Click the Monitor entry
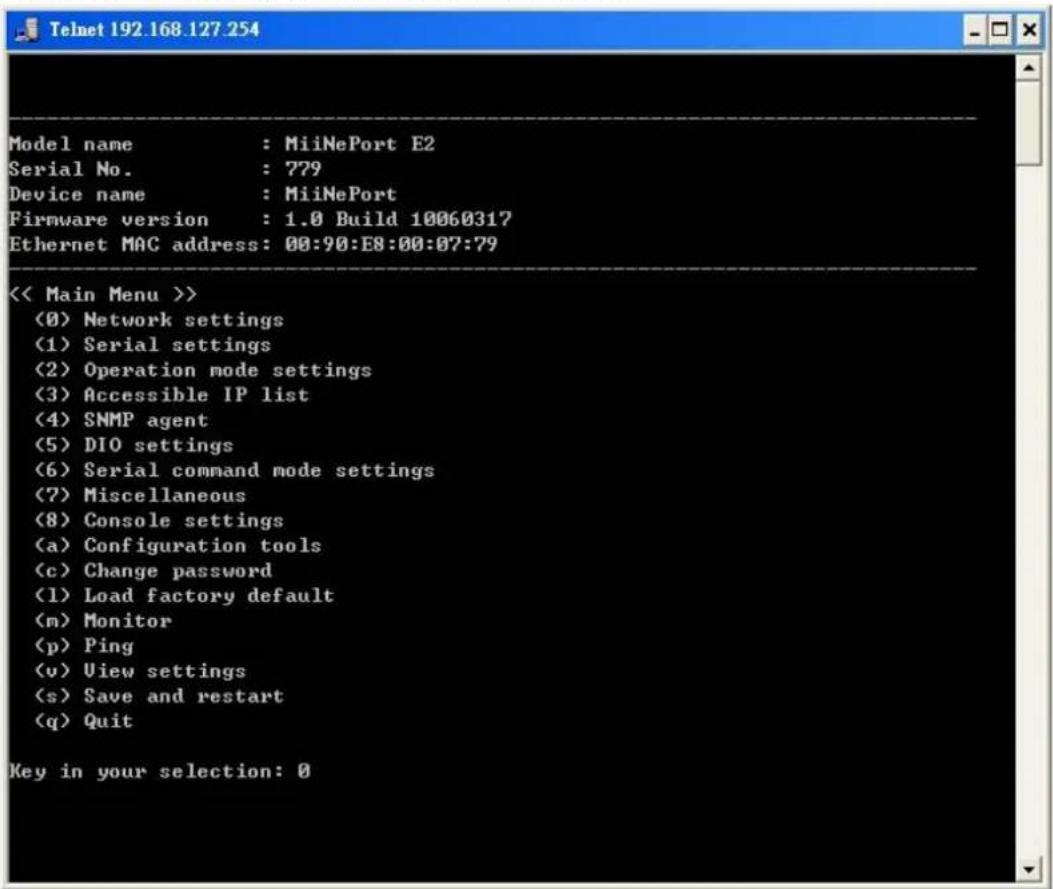The height and width of the screenshot is (889, 1053). [x=103, y=620]
